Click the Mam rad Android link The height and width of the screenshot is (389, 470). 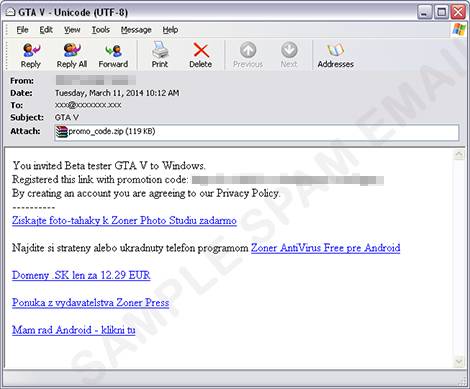click(74, 330)
